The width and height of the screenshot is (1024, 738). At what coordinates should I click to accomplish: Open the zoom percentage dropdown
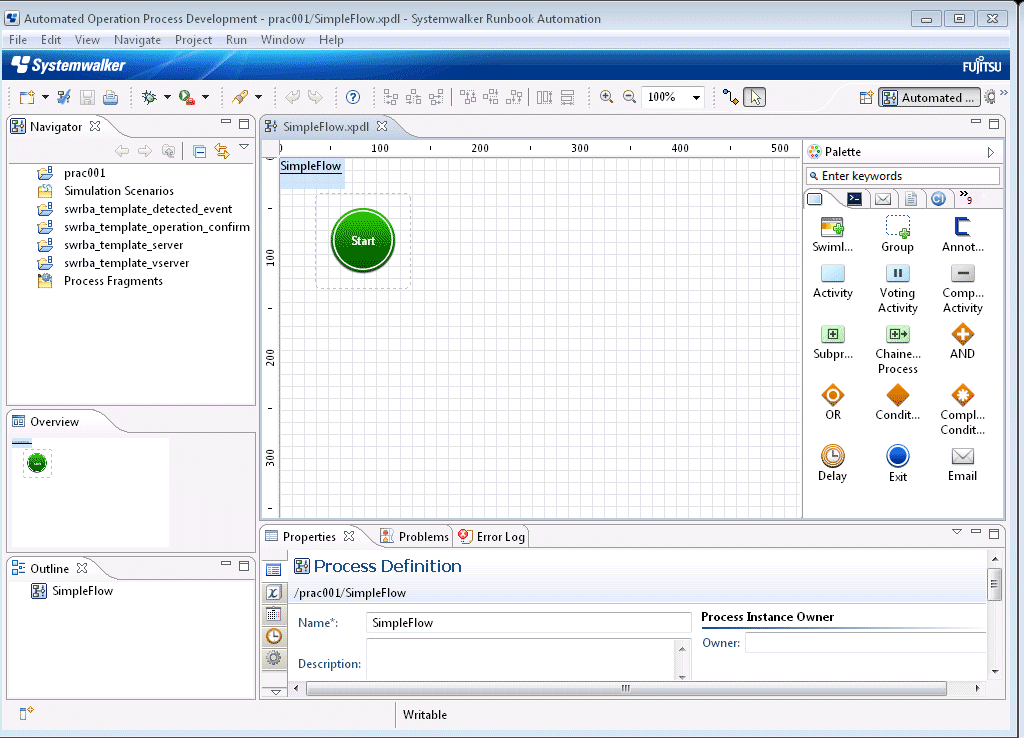point(696,97)
